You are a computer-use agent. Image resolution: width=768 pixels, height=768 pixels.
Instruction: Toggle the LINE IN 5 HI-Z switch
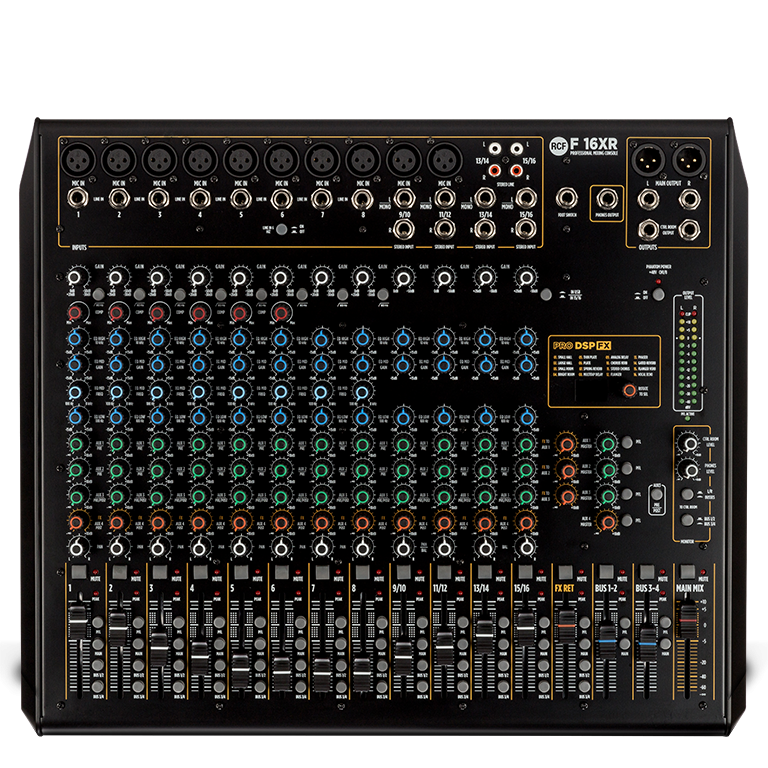pos(281,229)
